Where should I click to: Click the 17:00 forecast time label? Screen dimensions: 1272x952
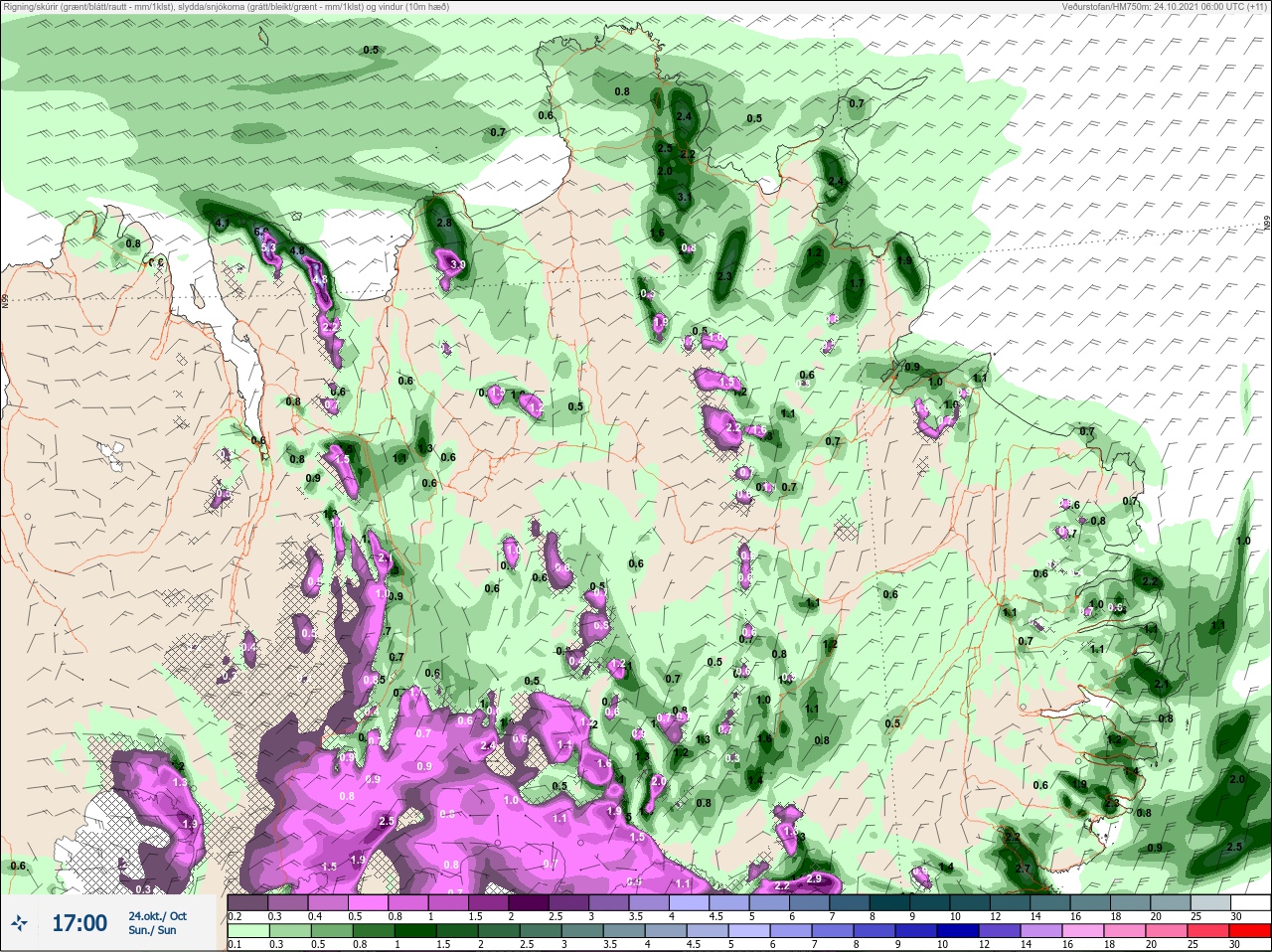[79, 923]
